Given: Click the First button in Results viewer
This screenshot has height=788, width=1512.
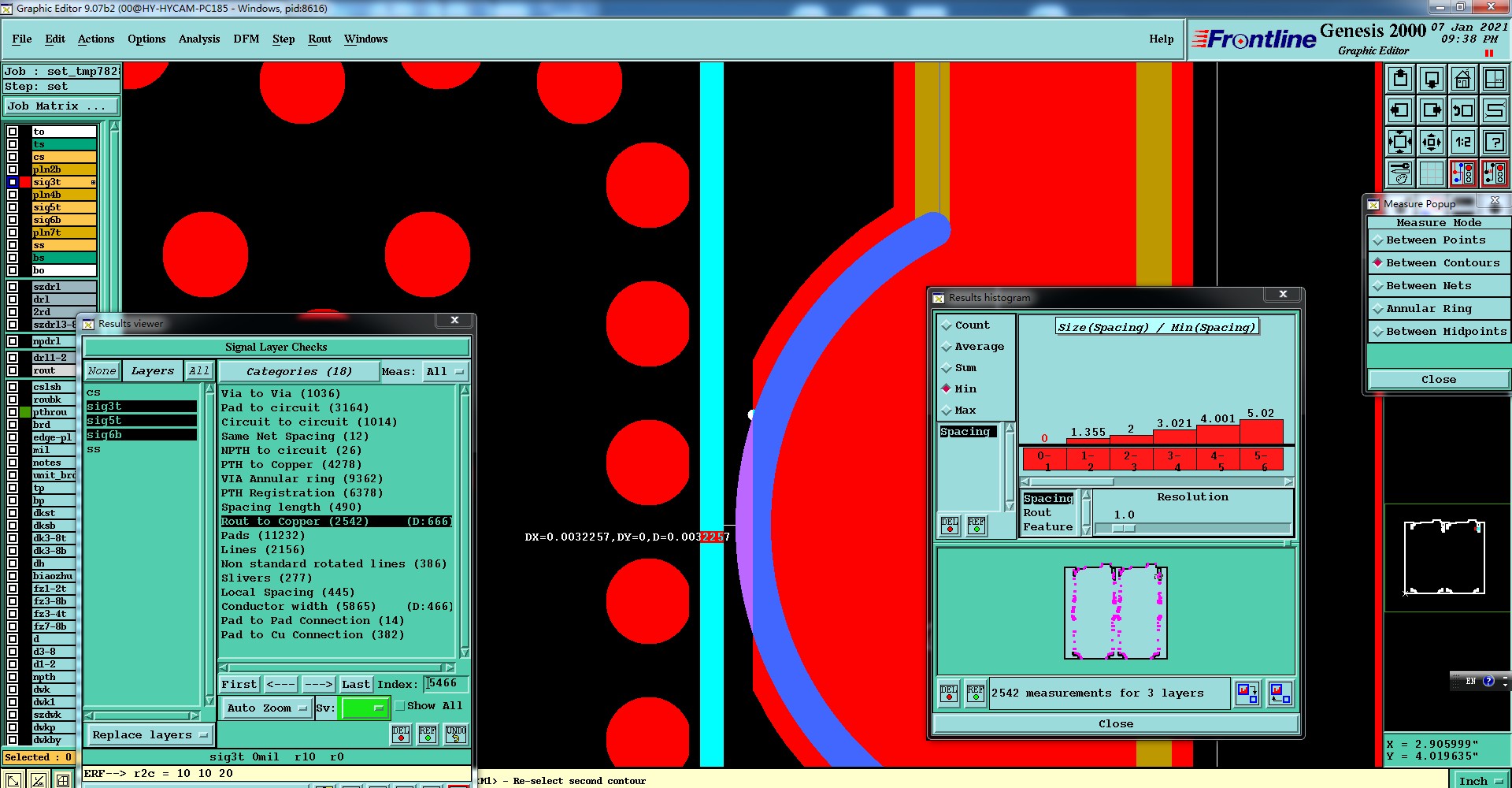Looking at the screenshot, I should (239, 685).
